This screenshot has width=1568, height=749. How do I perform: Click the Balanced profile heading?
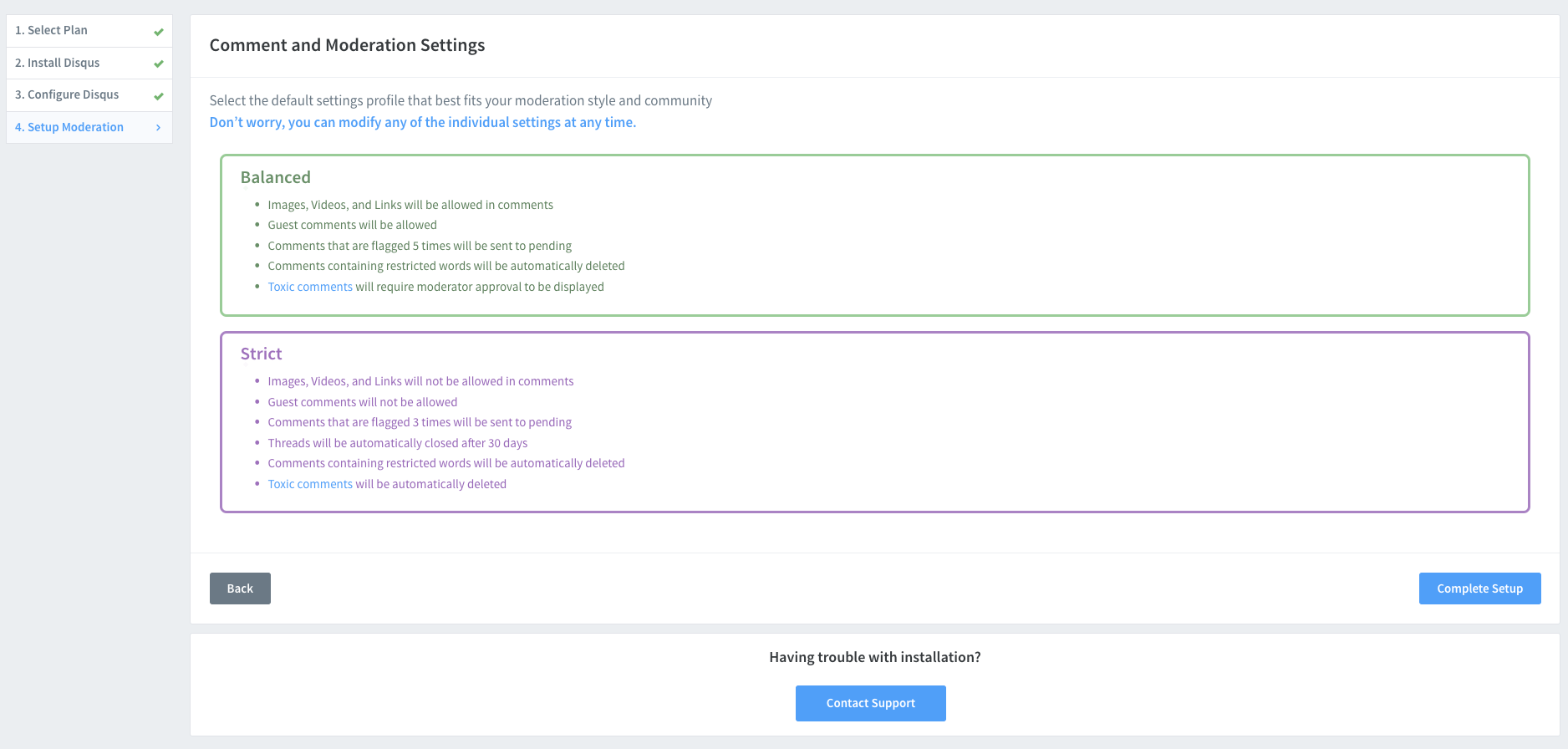click(x=276, y=177)
